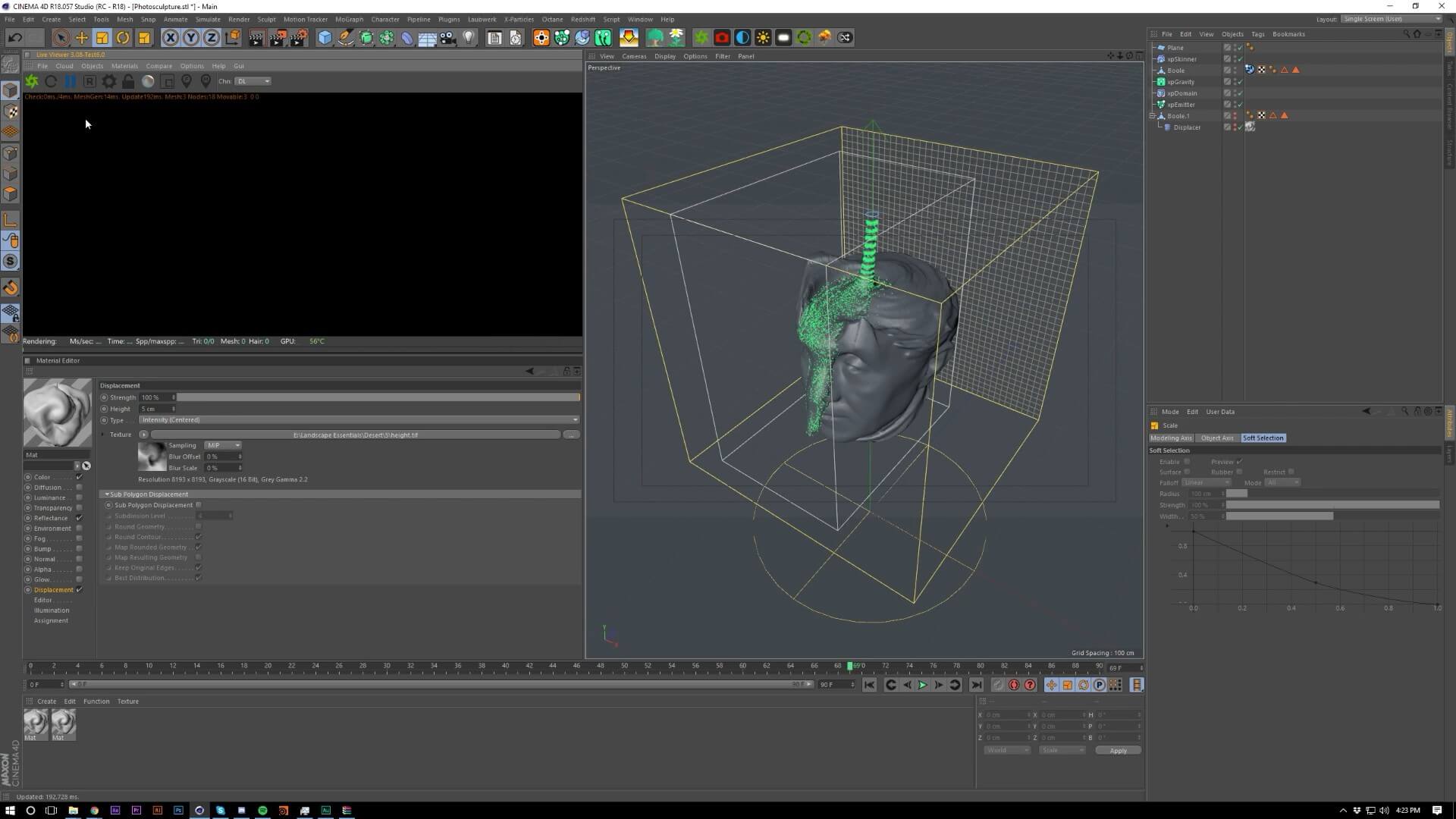Click the Apply button
This screenshot has width=1456, height=819.
click(1118, 751)
